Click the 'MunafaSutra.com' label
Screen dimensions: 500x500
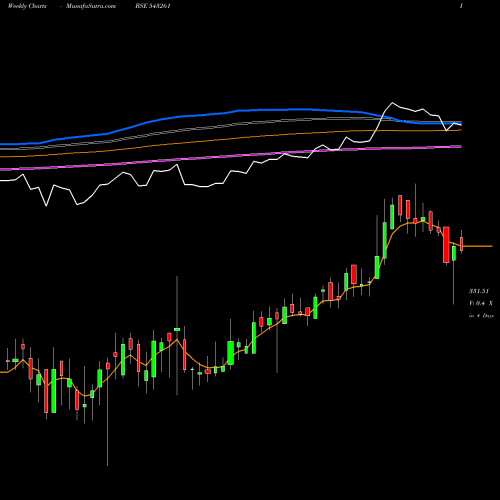point(91,6)
